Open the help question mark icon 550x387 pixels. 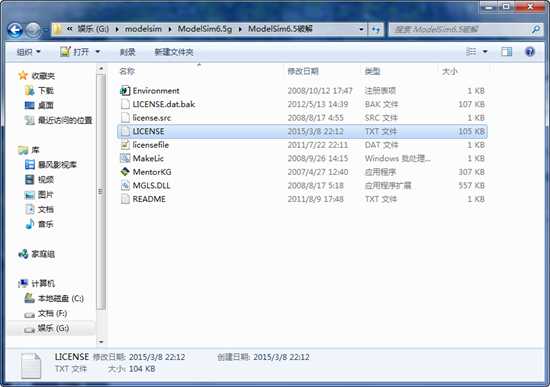click(x=530, y=52)
